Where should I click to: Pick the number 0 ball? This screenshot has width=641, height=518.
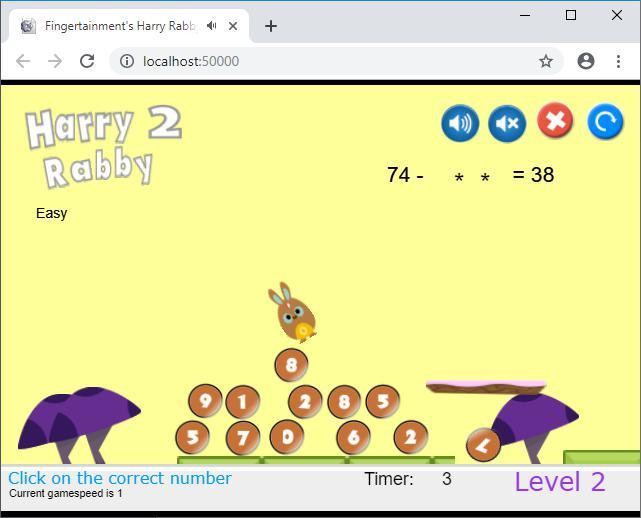click(x=287, y=437)
